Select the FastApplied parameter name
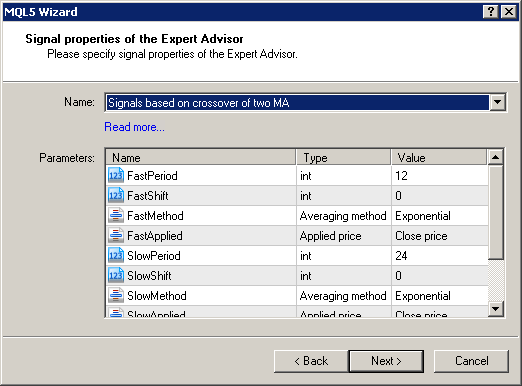Image resolution: width=522 pixels, height=386 pixels. click(155, 236)
